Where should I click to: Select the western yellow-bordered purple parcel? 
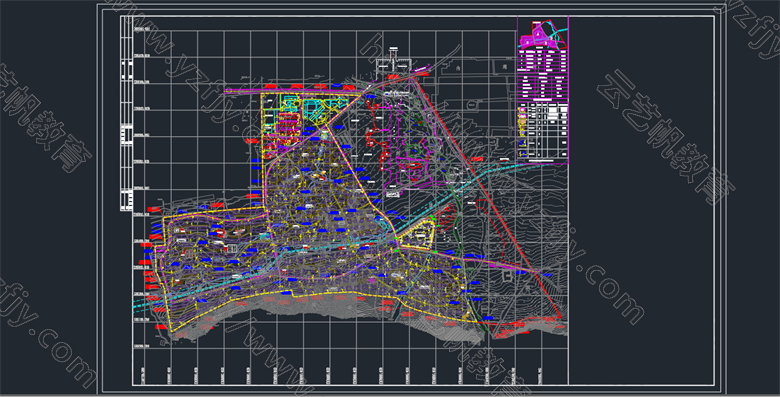coord(214,269)
